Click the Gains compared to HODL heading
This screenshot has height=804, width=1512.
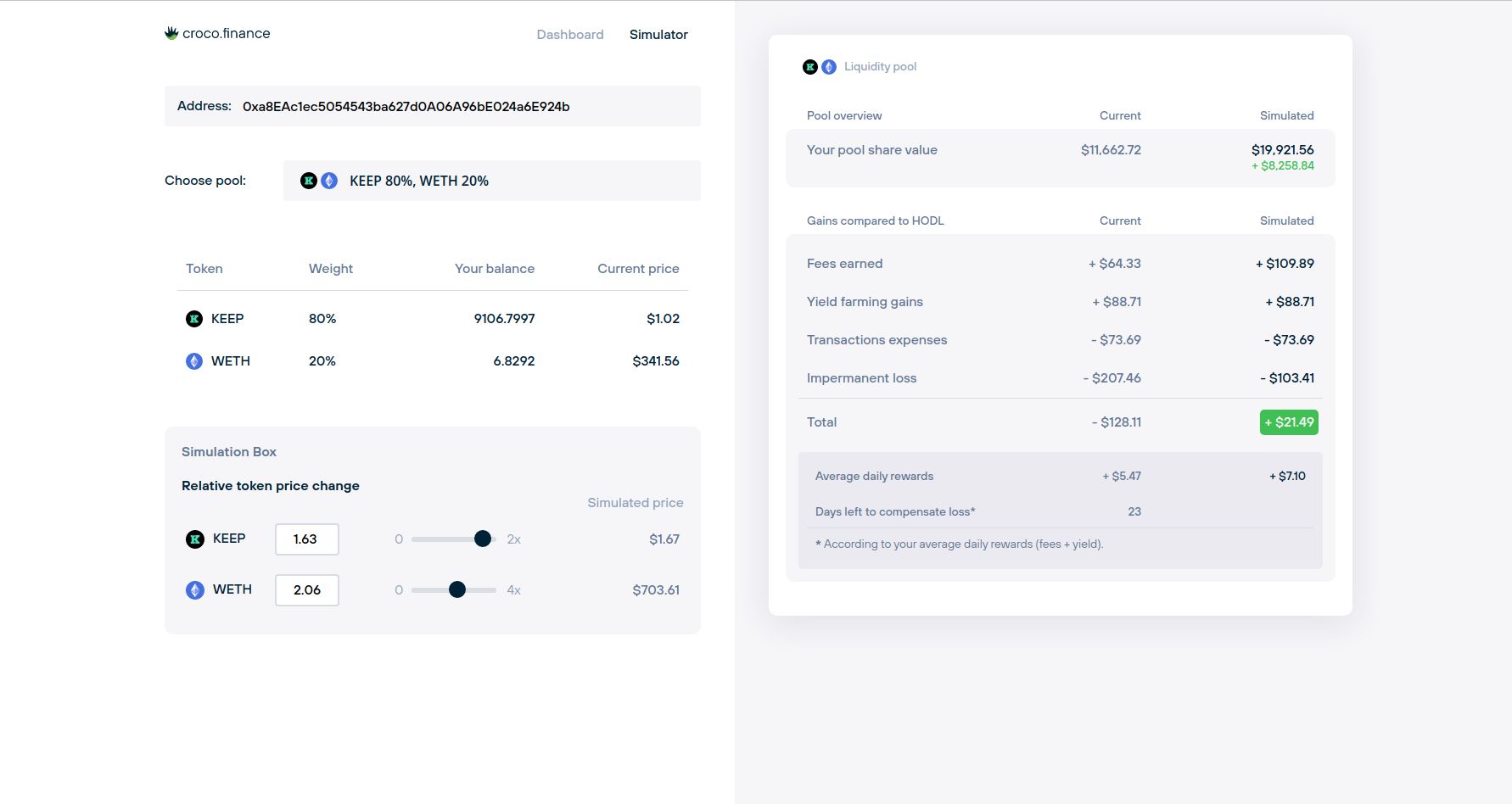[875, 221]
